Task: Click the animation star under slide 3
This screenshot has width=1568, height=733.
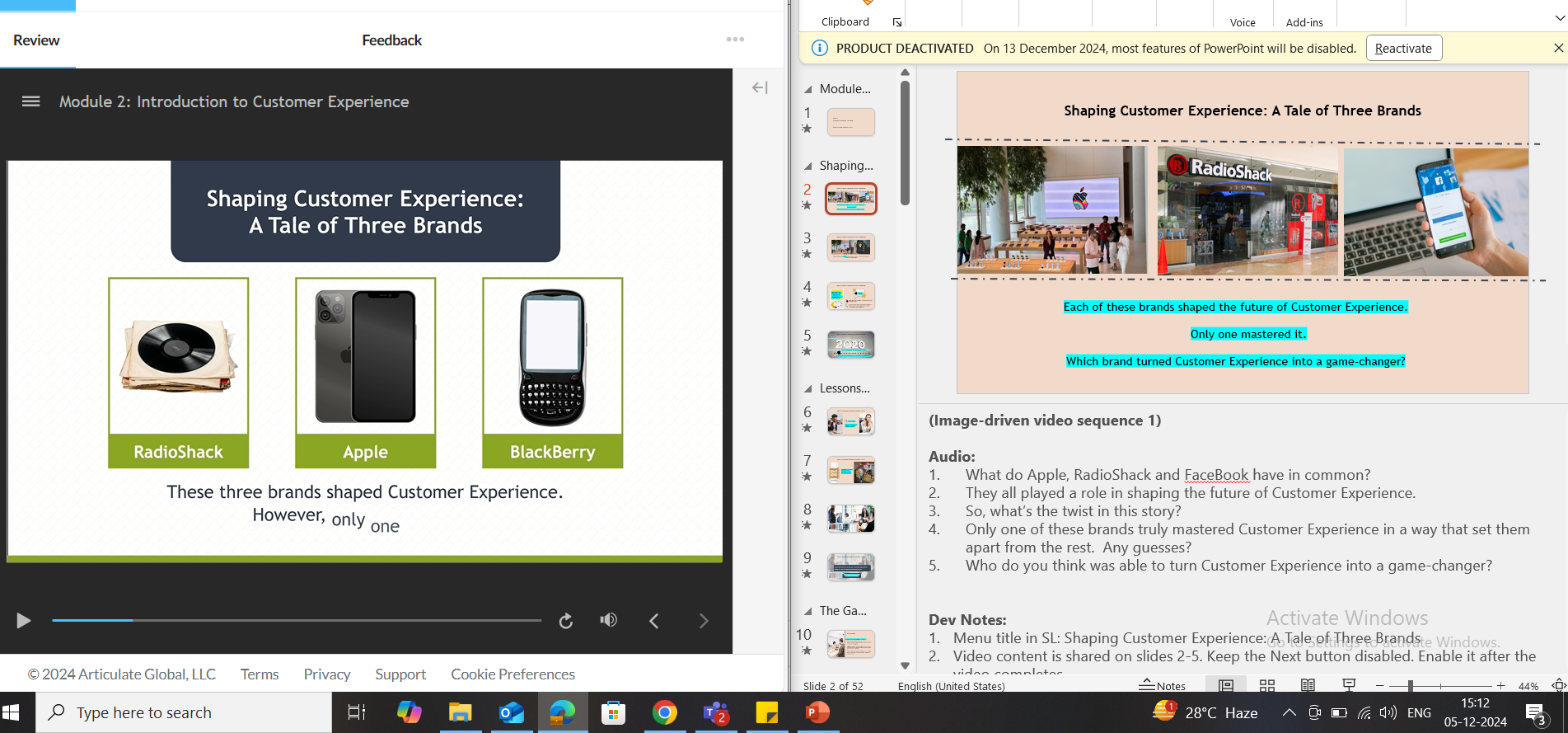Action: point(807,254)
